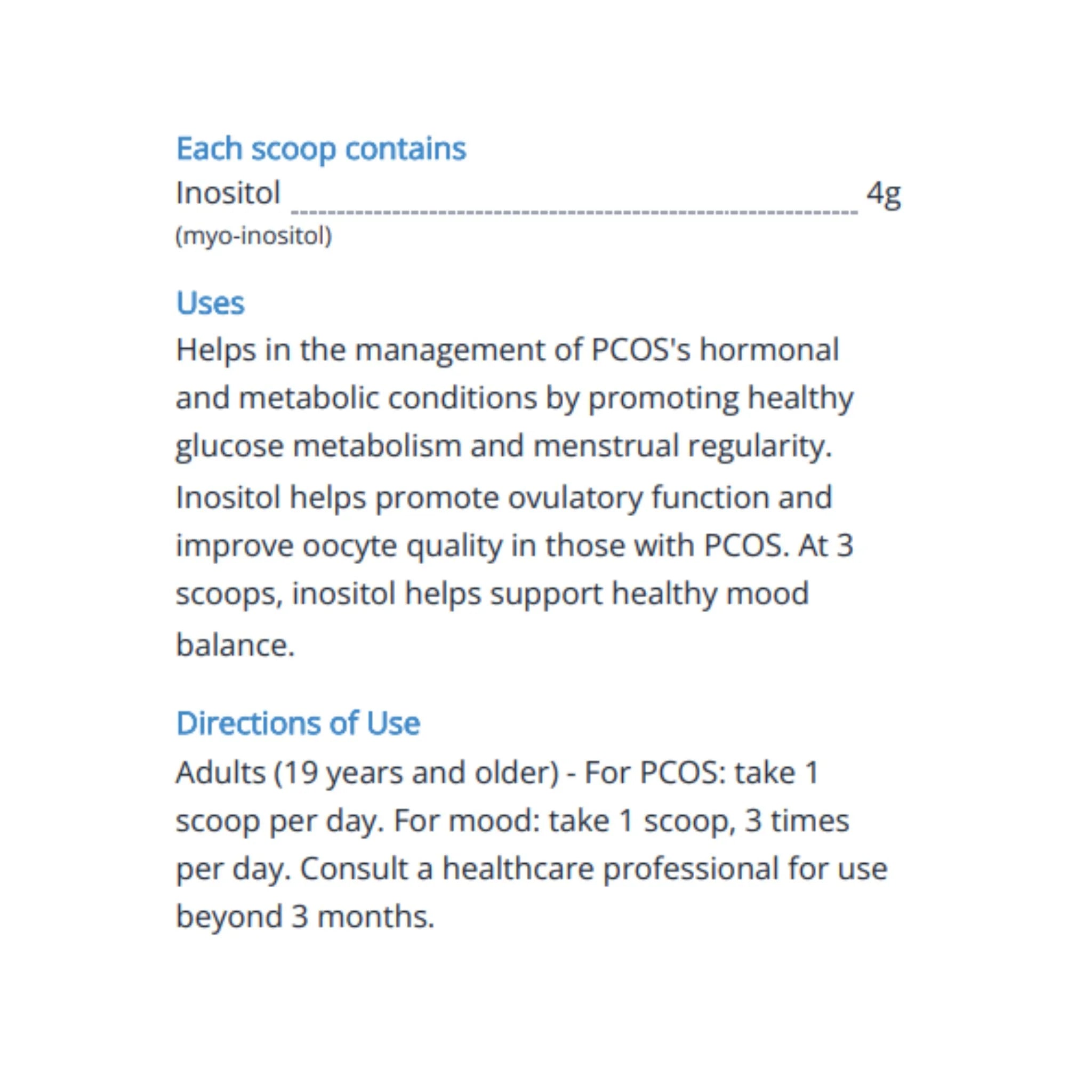Viewport: 1092px width, 1092px height.
Task: Click the 'Each scoop contains' heading
Action: pos(321,149)
